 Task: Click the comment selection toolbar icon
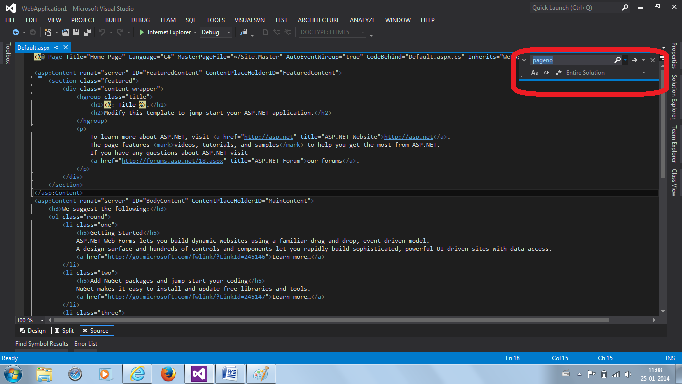276,32
